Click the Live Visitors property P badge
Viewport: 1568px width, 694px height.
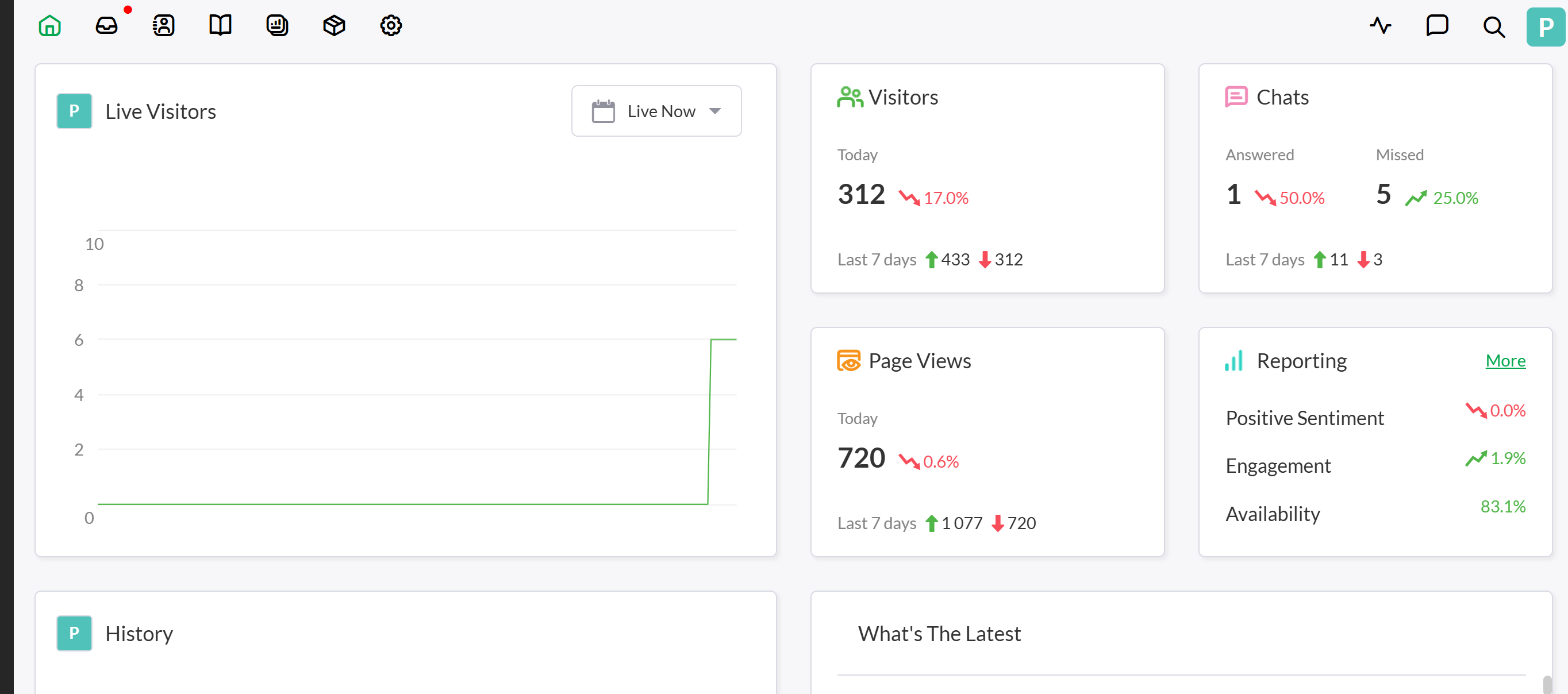pos(74,111)
